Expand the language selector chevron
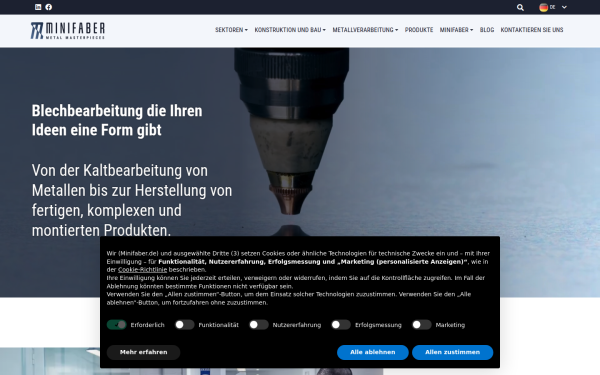Viewport: 600px width, 375px height. pyautogui.click(x=564, y=7)
